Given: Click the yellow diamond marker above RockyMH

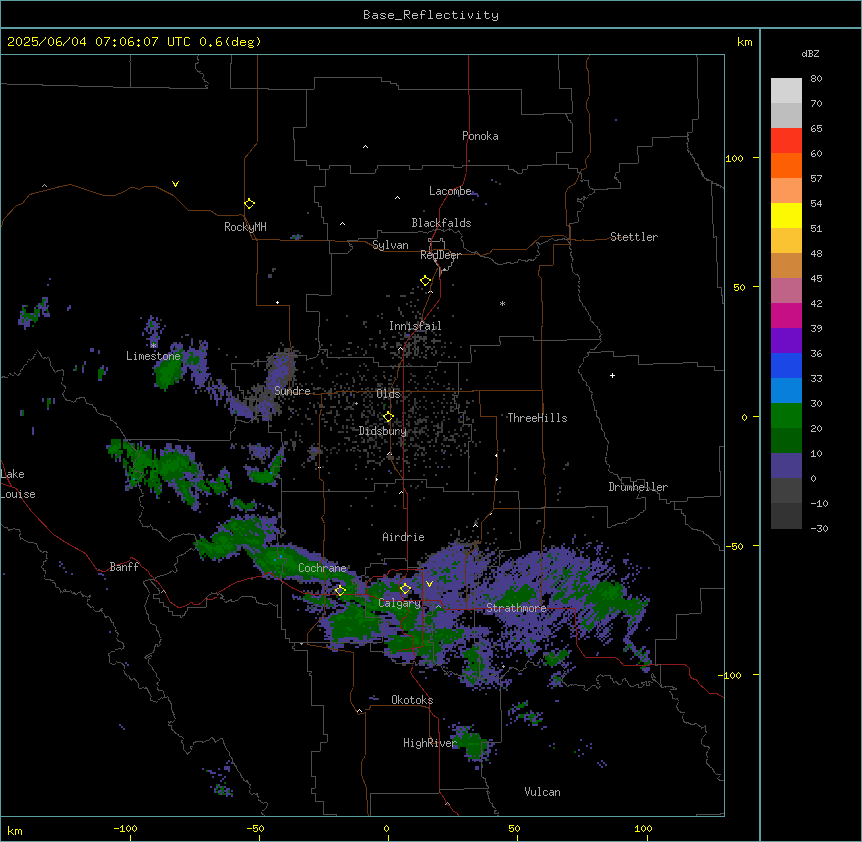Looking at the screenshot, I should [x=250, y=204].
